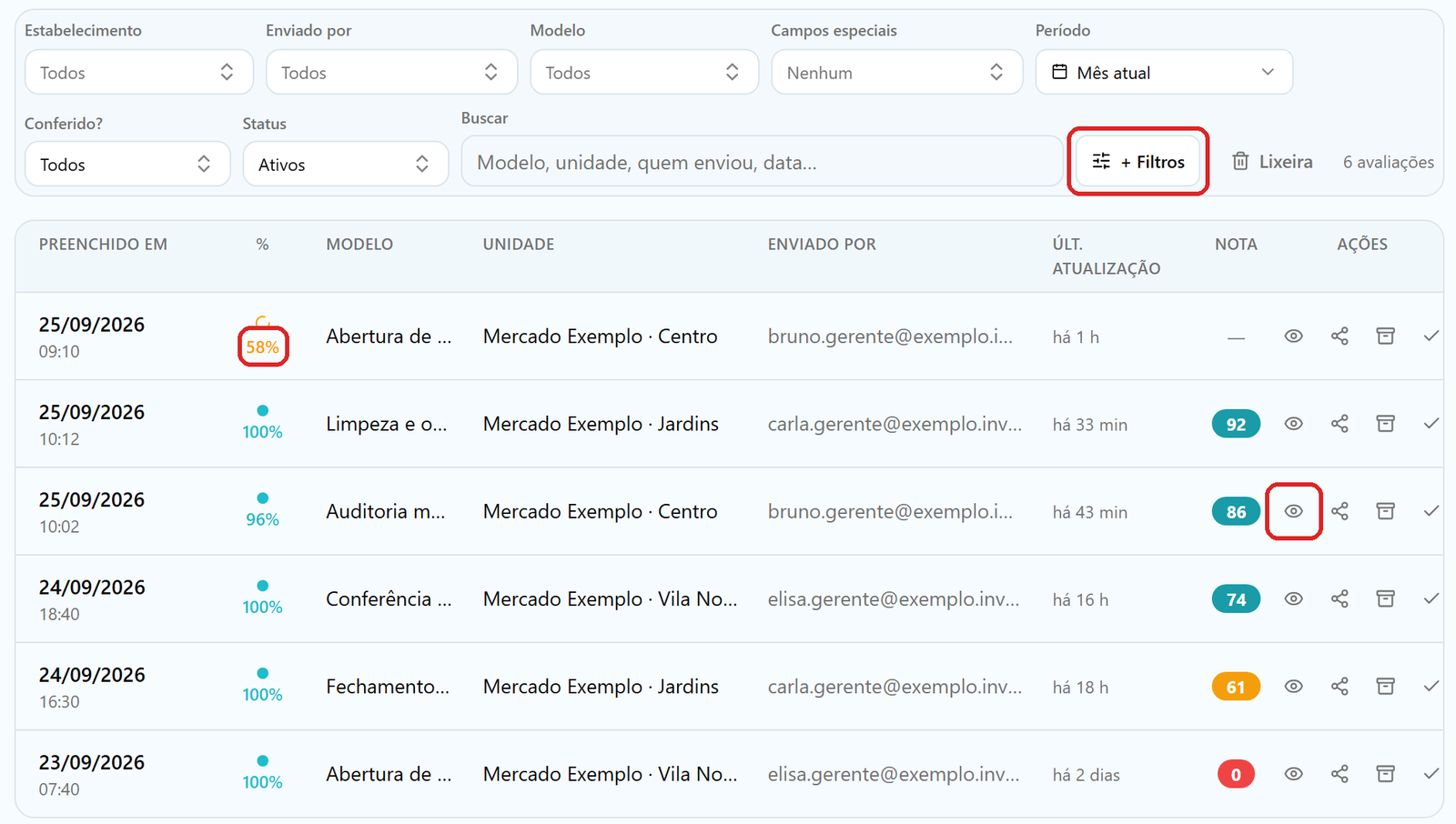Open the Modelo filter dropdown
The height and width of the screenshot is (824, 1456).
(644, 73)
